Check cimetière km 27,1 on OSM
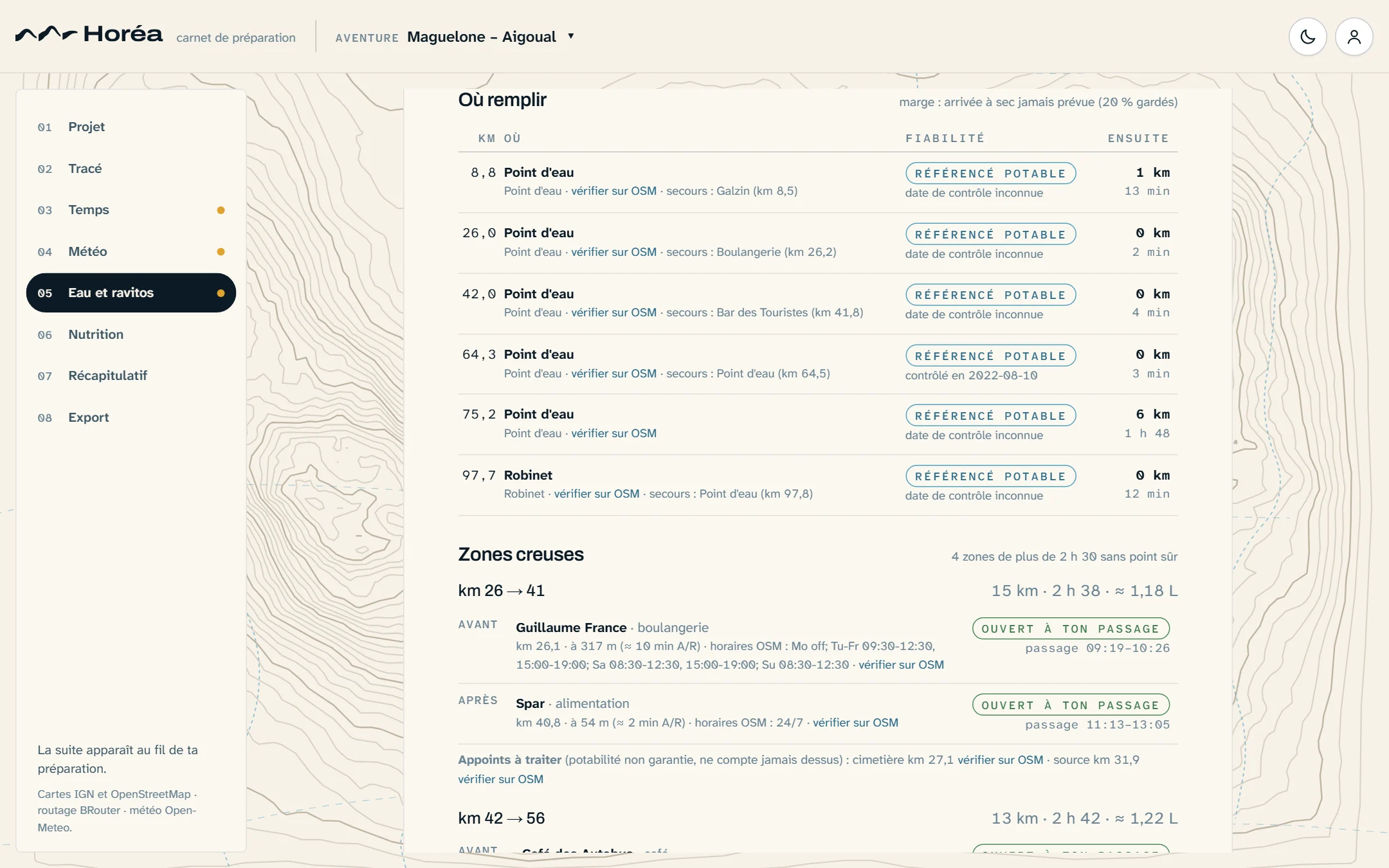The image size is (1389, 868). (1001, 760)
